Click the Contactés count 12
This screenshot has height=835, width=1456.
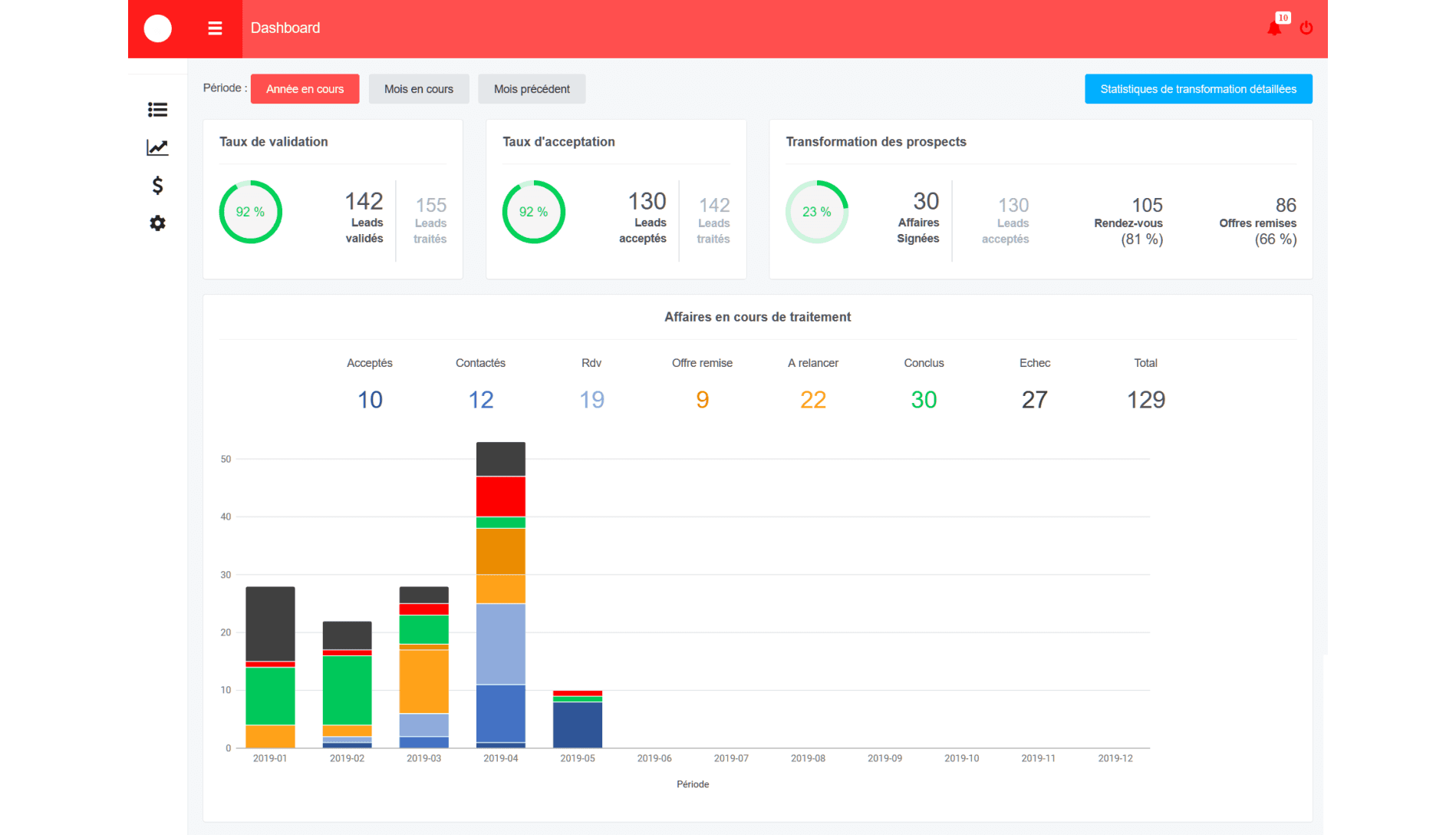tap(481, 400)
